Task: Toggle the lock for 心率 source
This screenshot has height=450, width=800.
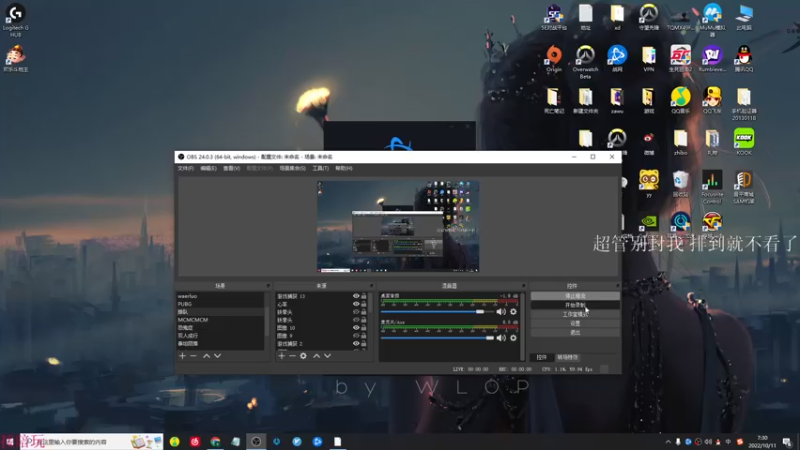Action: click(x=364, y=304)
